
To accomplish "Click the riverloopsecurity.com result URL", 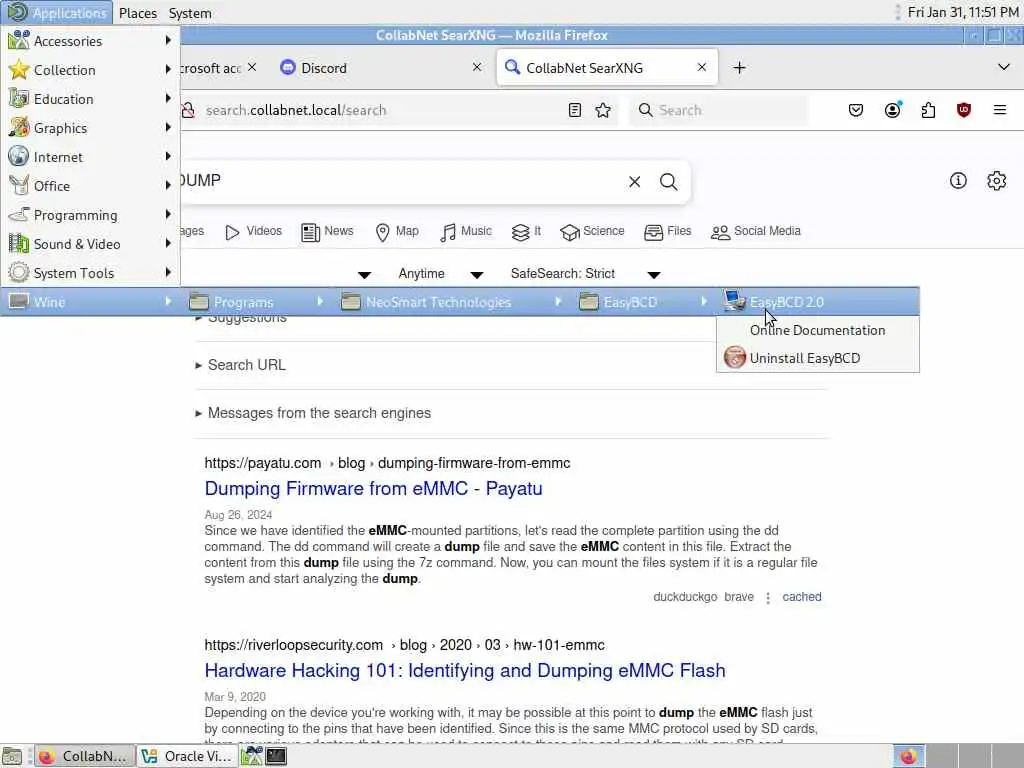I will pyautogui.click(x=404, y=645).
